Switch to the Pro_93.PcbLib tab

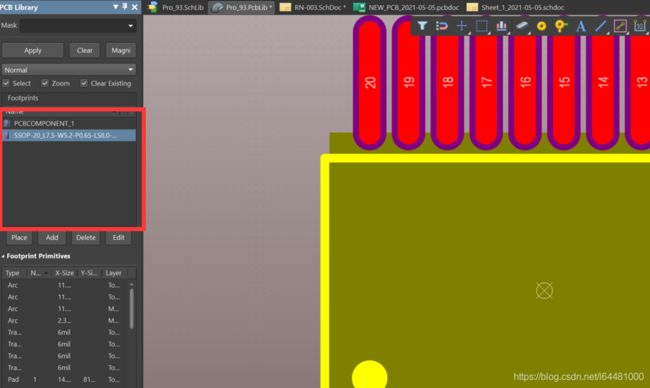241,7
